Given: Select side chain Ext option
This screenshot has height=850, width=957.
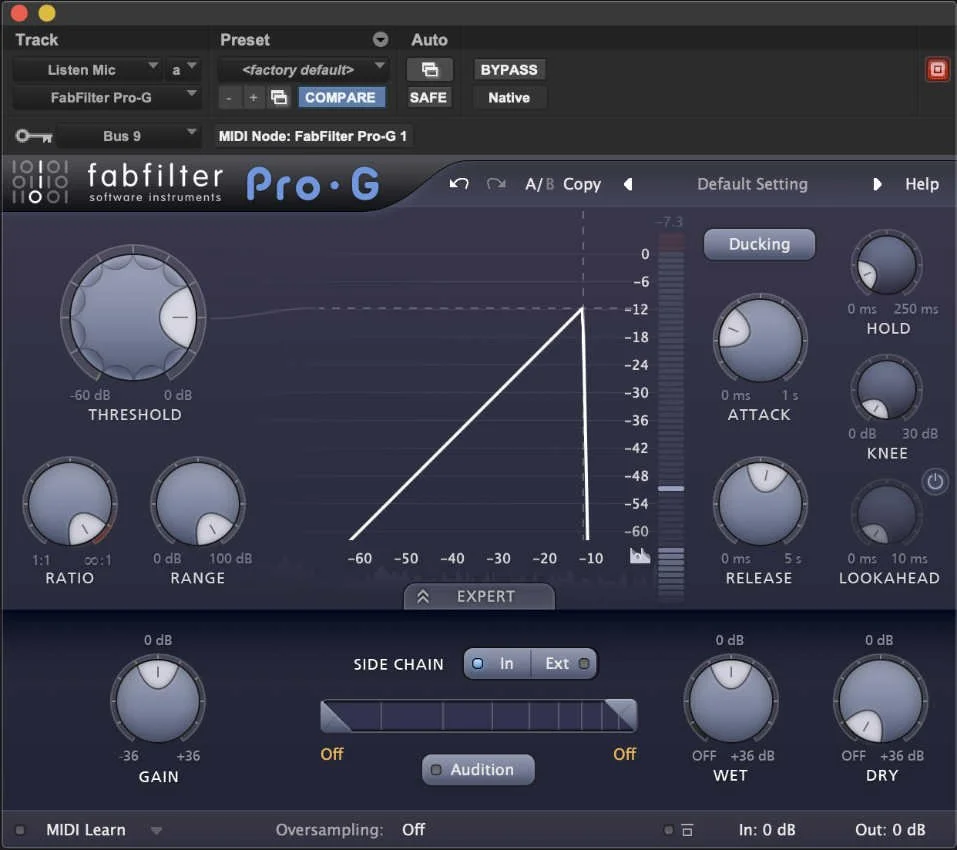Looking at the screenshot, I should coord(564,663).
